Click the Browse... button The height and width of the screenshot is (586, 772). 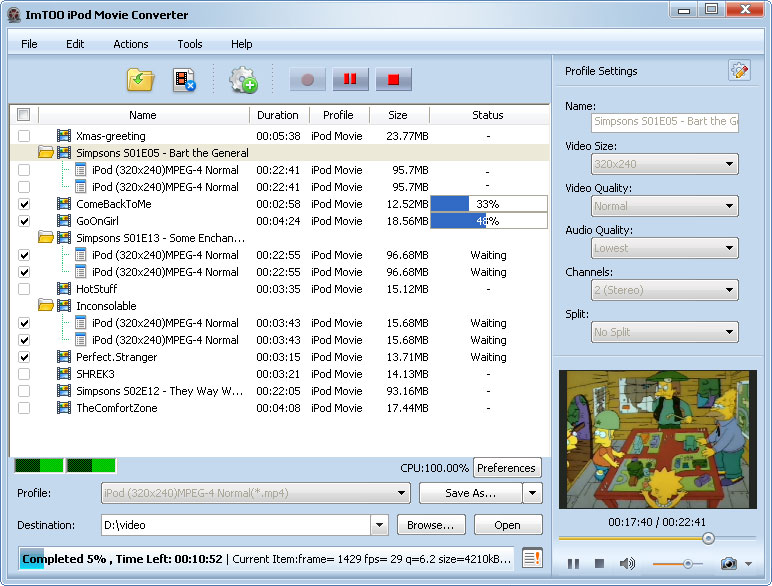click(x=431, y=525)
